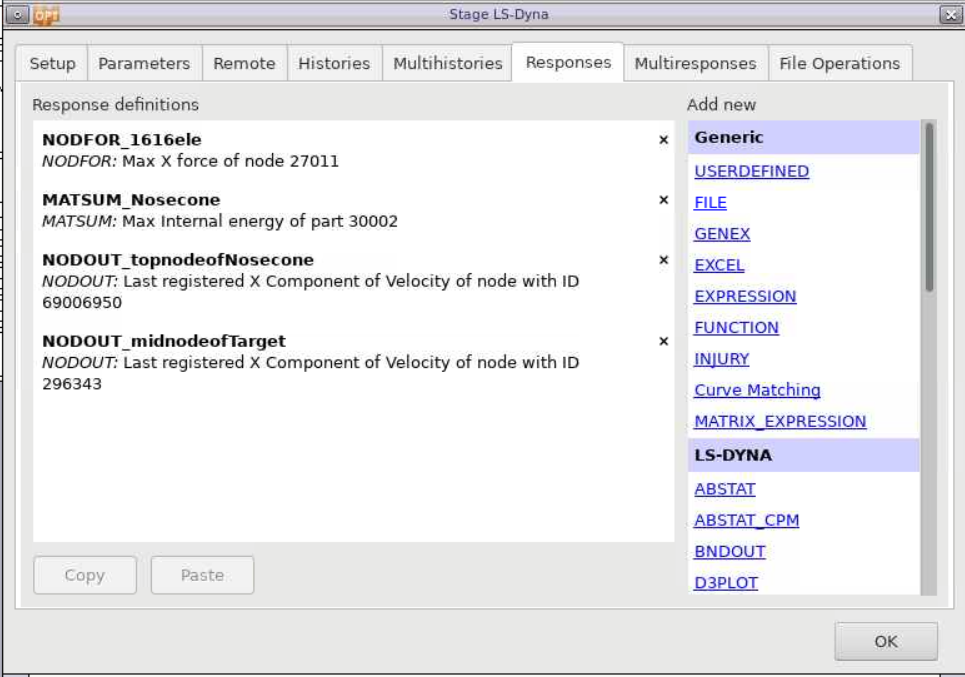Open the Multihistories tab
The width and height of the screenshot is (965, 677).
(447, 63)
